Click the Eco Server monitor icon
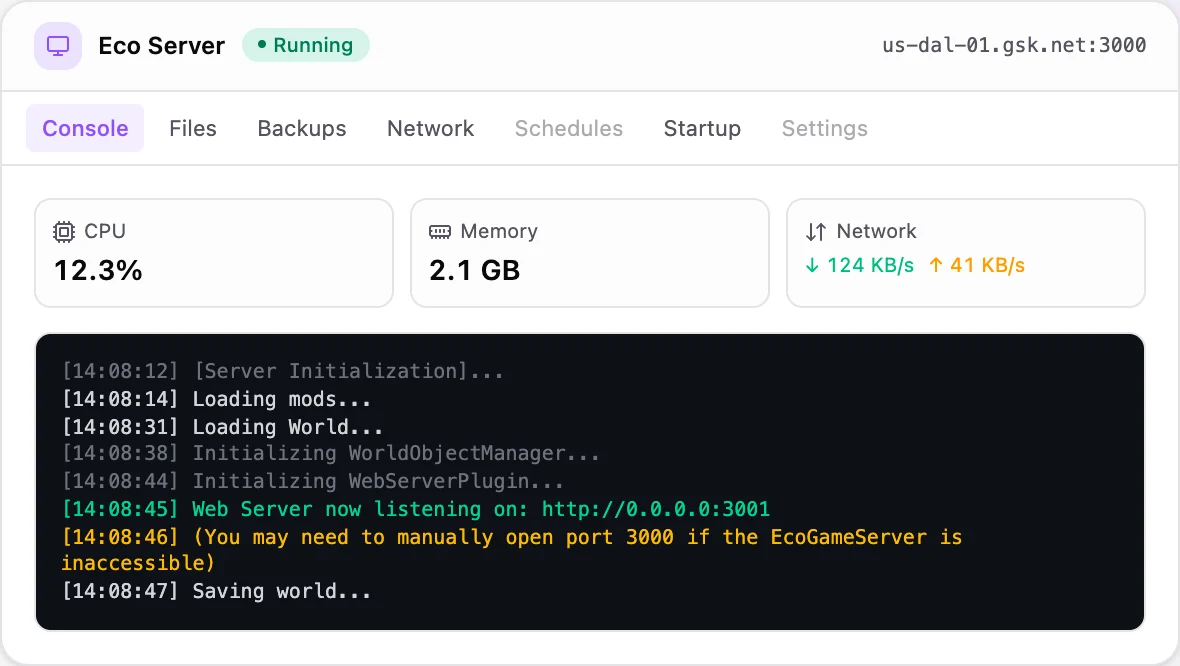The width and height of the screenshot is (1180, 666). (x=58, y=46)
